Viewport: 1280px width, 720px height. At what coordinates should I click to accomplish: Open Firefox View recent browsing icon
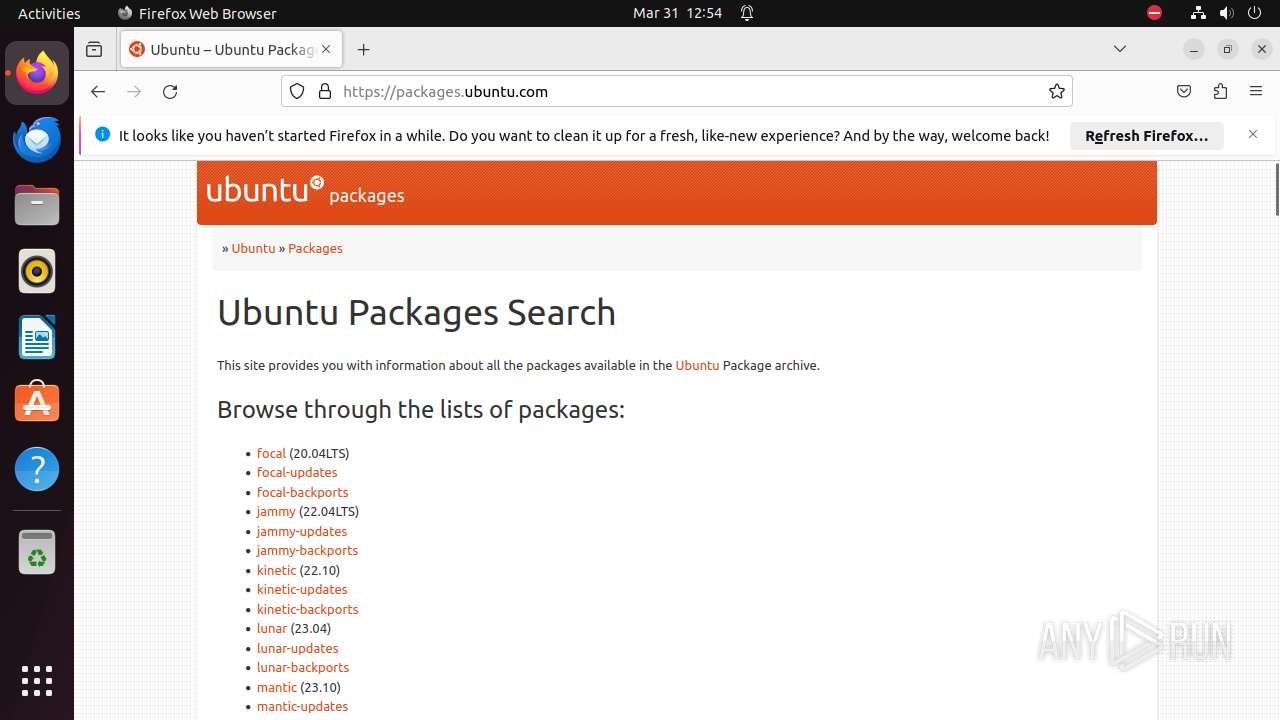point(94,49)
